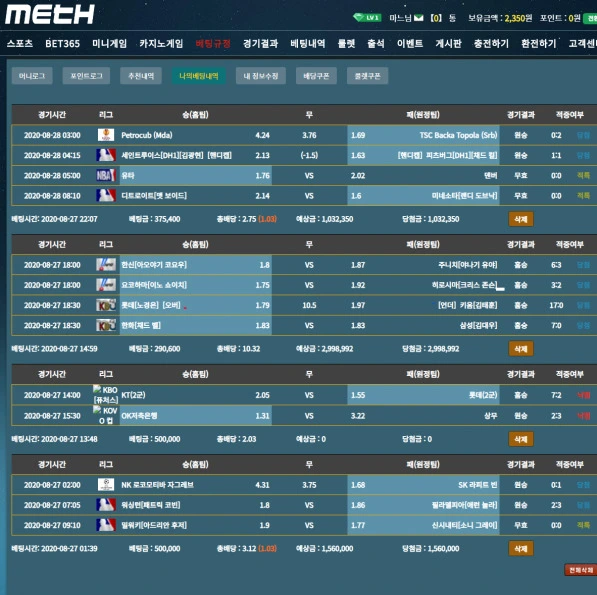The width and height of the screenshot is (597, 595).
Task: Click the KBO 퓨처스 icon beside KT(2군)
Action: click(106, 394)
